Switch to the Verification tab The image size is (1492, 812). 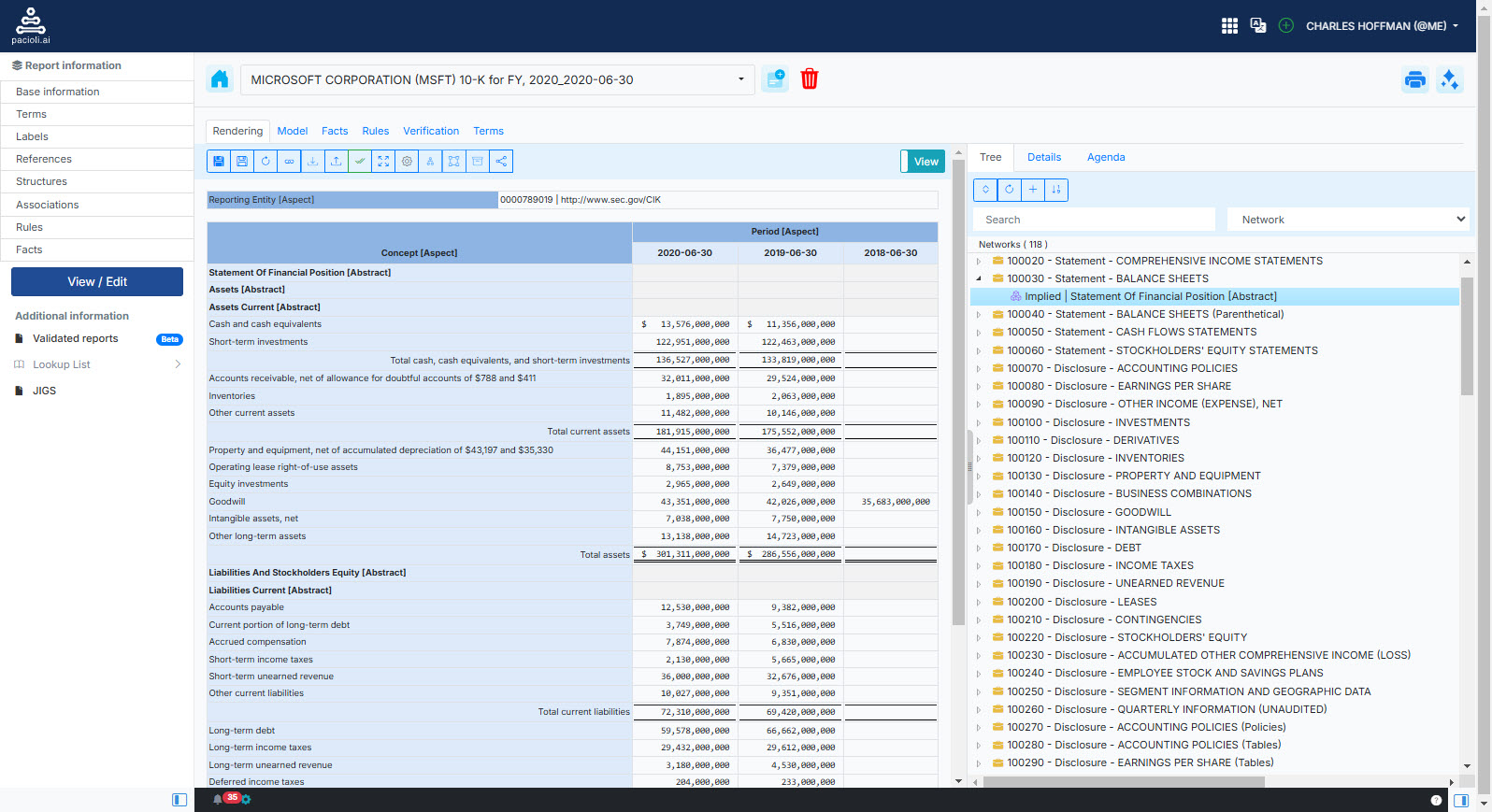(x=431, y=131)
